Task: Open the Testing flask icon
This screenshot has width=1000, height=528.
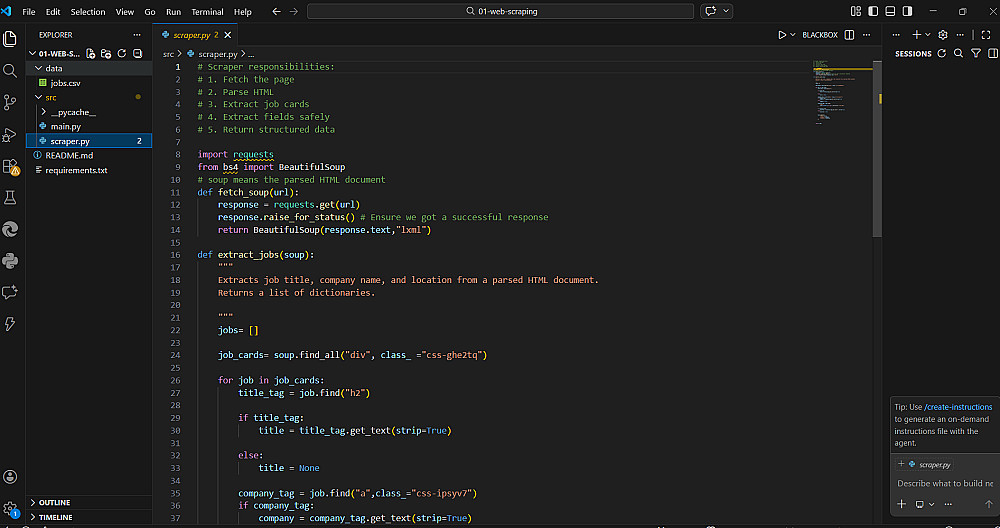Action: (11, 197)
